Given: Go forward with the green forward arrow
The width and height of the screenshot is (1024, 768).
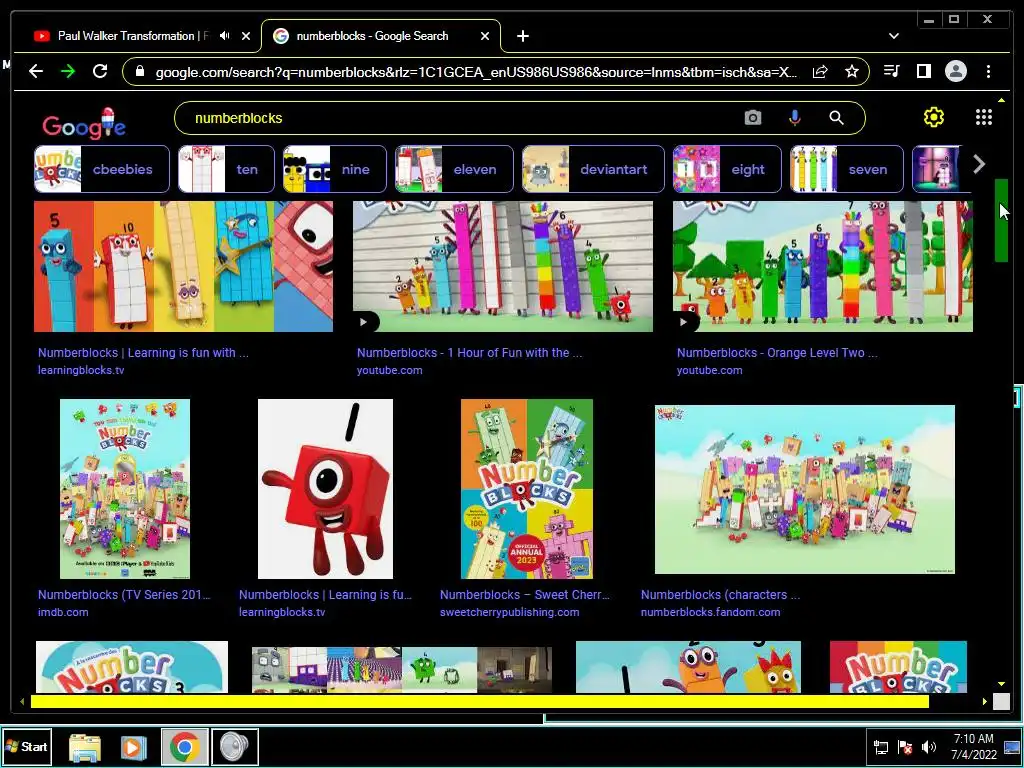Looking at the screenshot, I should (x=68, y=71).
